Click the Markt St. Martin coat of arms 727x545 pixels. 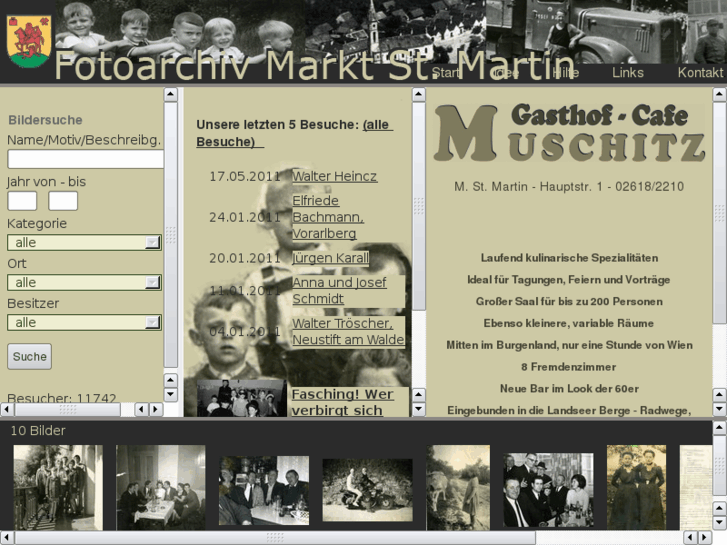[x=29, y=42]
